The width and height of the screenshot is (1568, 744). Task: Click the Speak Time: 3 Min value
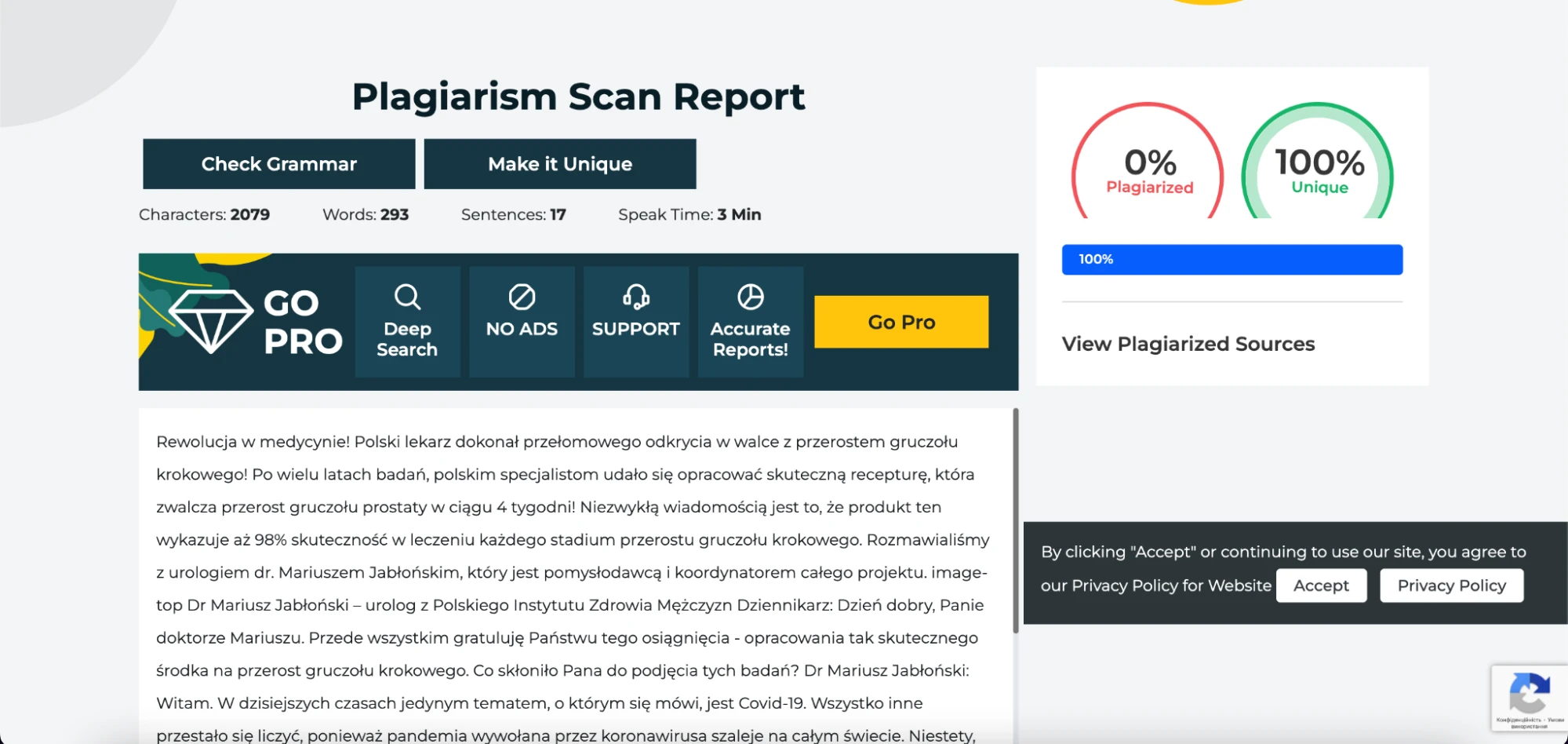coord(689,214)
